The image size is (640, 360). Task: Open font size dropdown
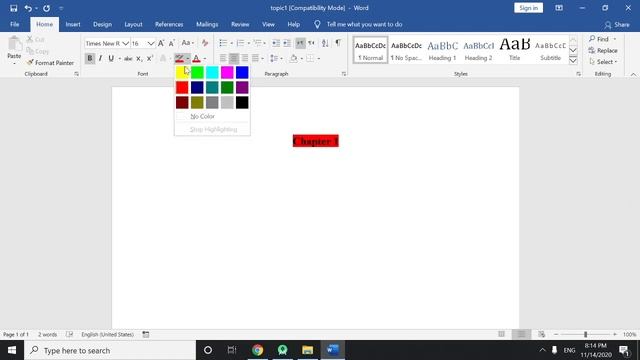coord(151,43)
